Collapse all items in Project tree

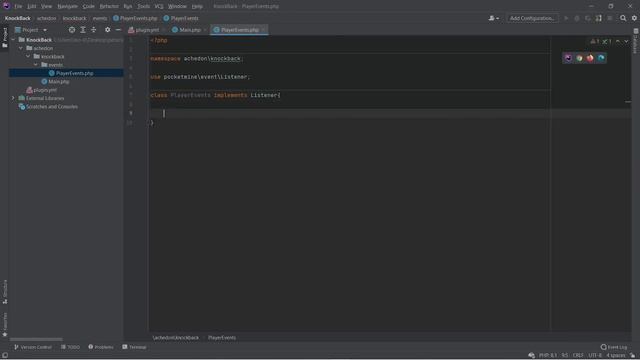click(x=93, y=30)
